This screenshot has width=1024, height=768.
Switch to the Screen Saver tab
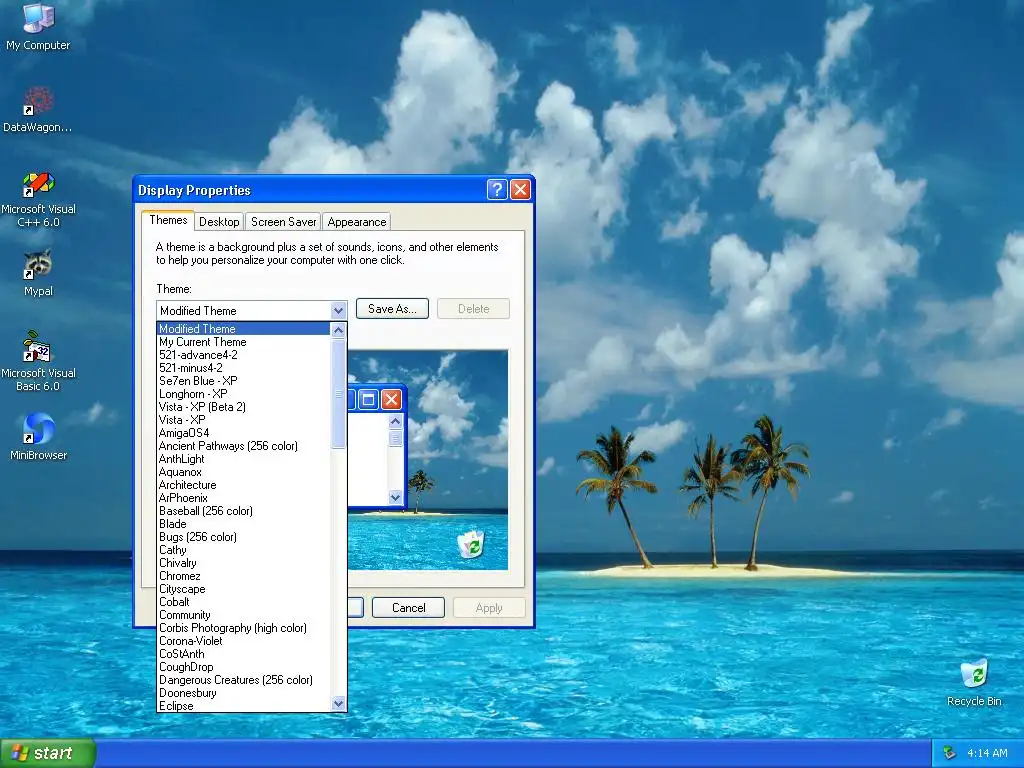[283, 222]
